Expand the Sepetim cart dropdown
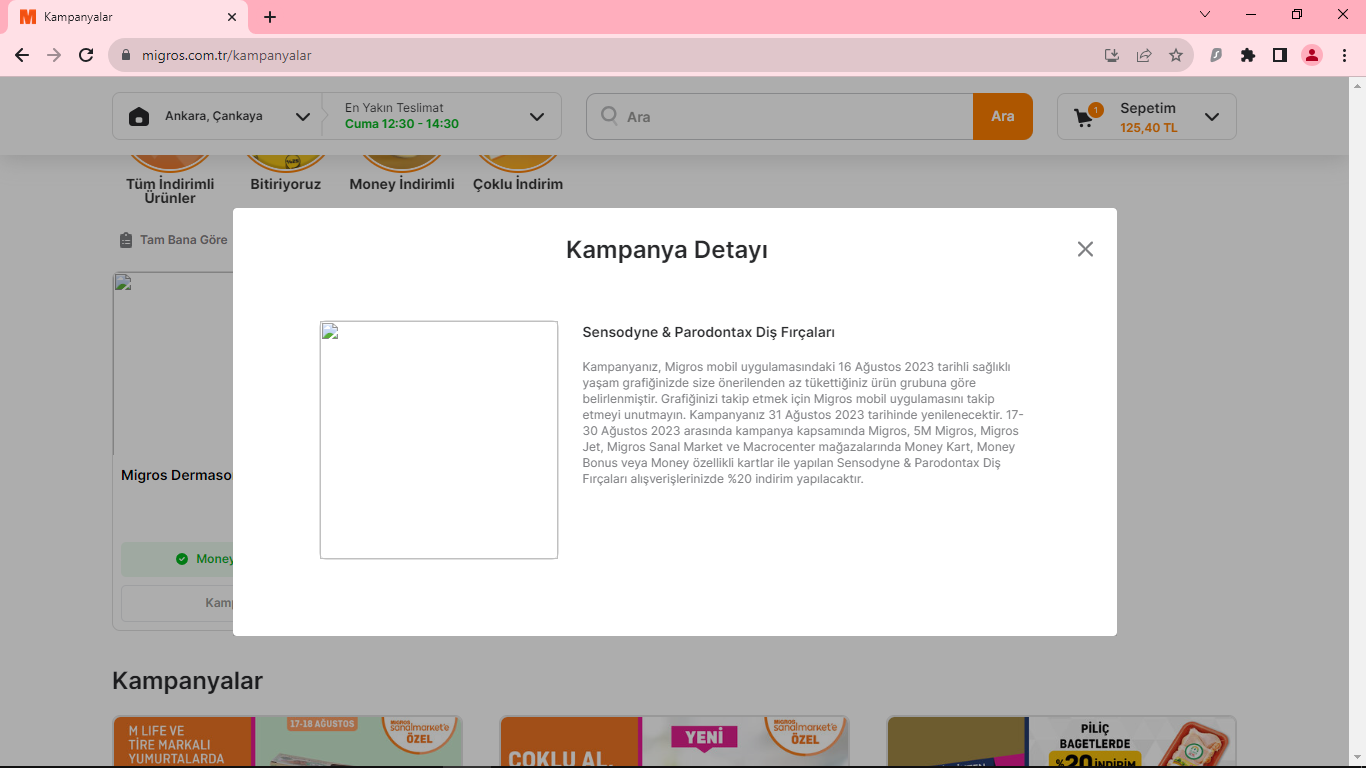This screenshot has width=1366, height=768. tap(1212, 117)
